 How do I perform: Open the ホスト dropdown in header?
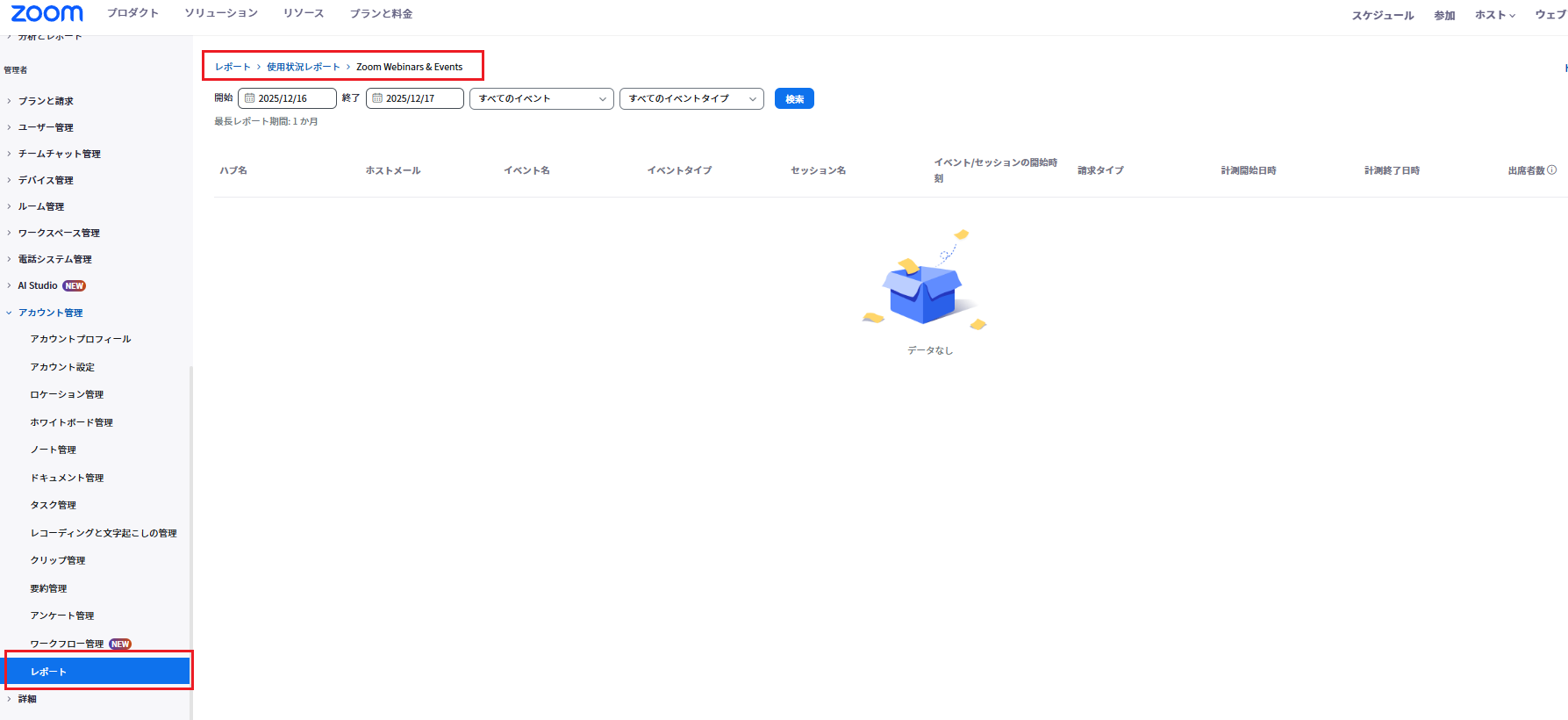(1494, 15)
